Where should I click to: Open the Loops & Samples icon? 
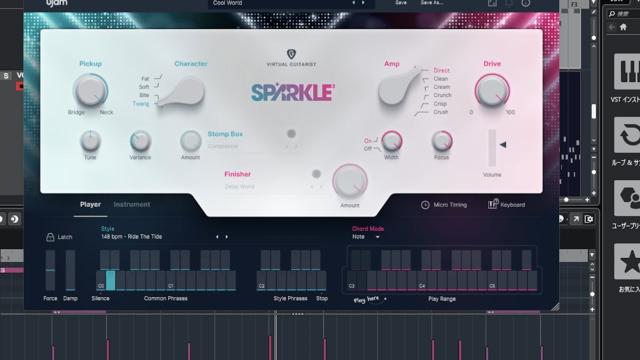(627, 136)
